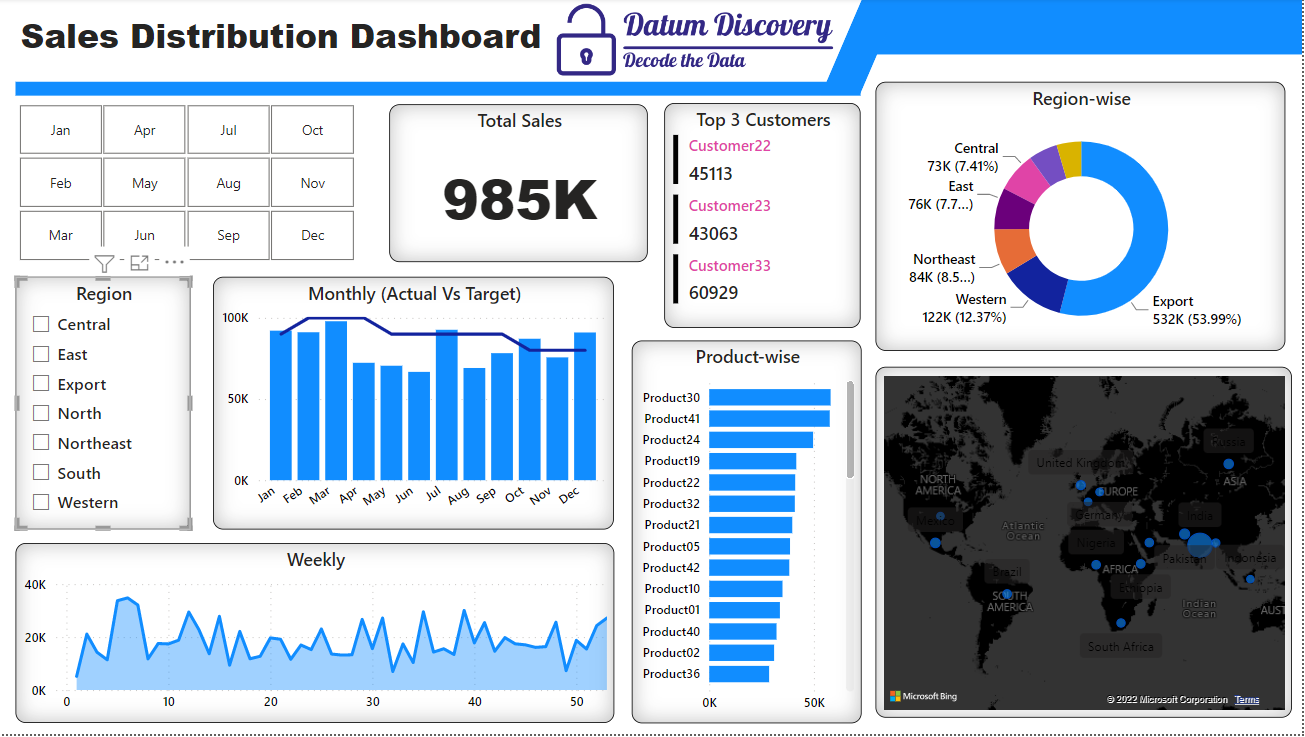The height and width of the screenshot is (737, 1305).
Task: Select the large bubble over India on map
Action: pos(1200,545)
